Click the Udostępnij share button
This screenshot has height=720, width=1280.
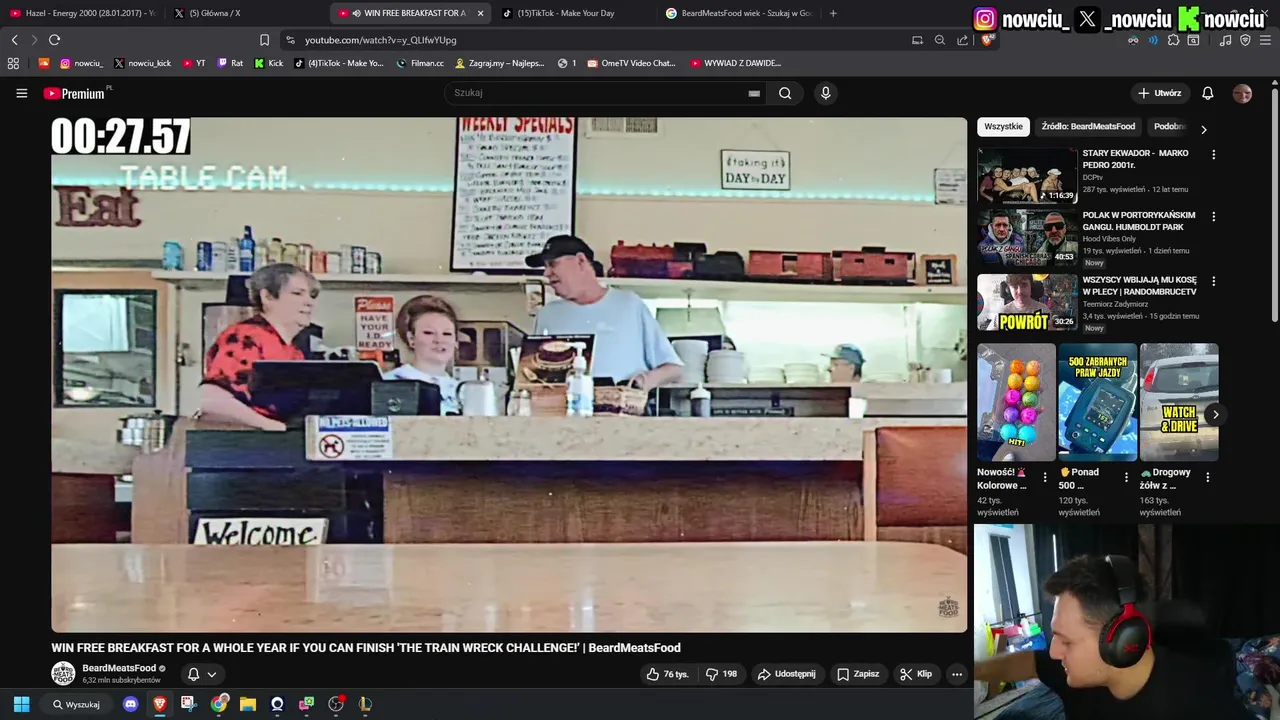[786, 674]
